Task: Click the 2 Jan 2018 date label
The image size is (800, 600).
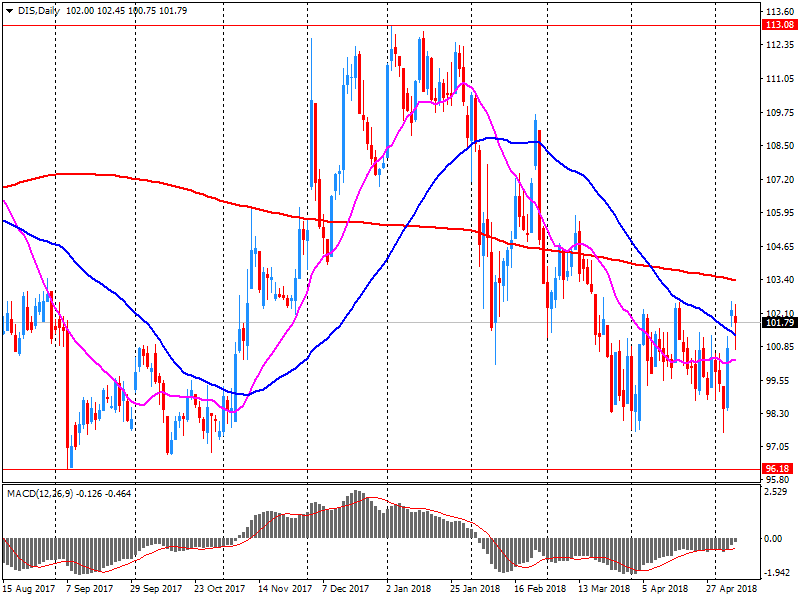Action: pos(409,588)
